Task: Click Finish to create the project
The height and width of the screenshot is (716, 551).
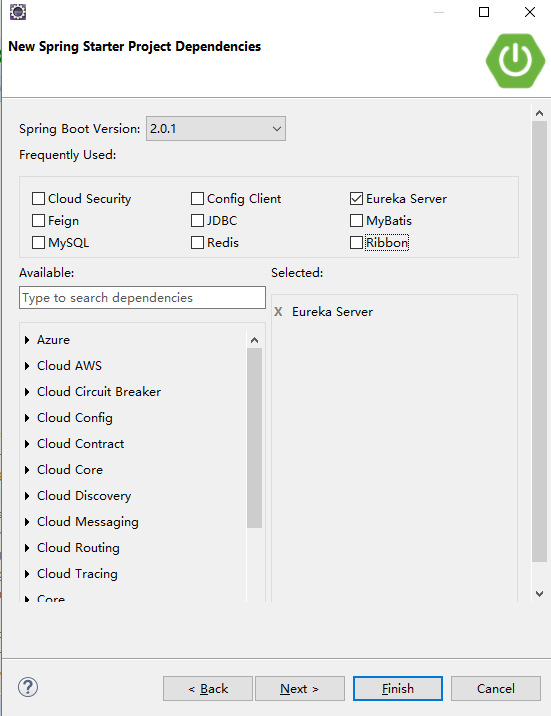Action: (x=398, y=689)
